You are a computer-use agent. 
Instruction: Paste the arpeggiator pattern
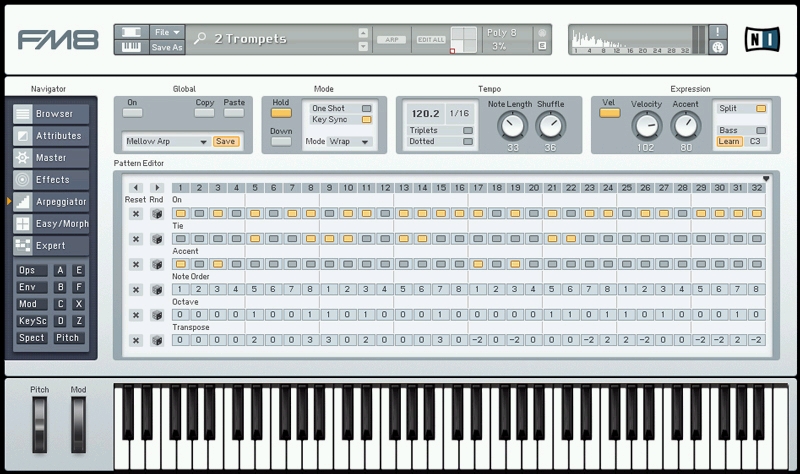(234, 113)
